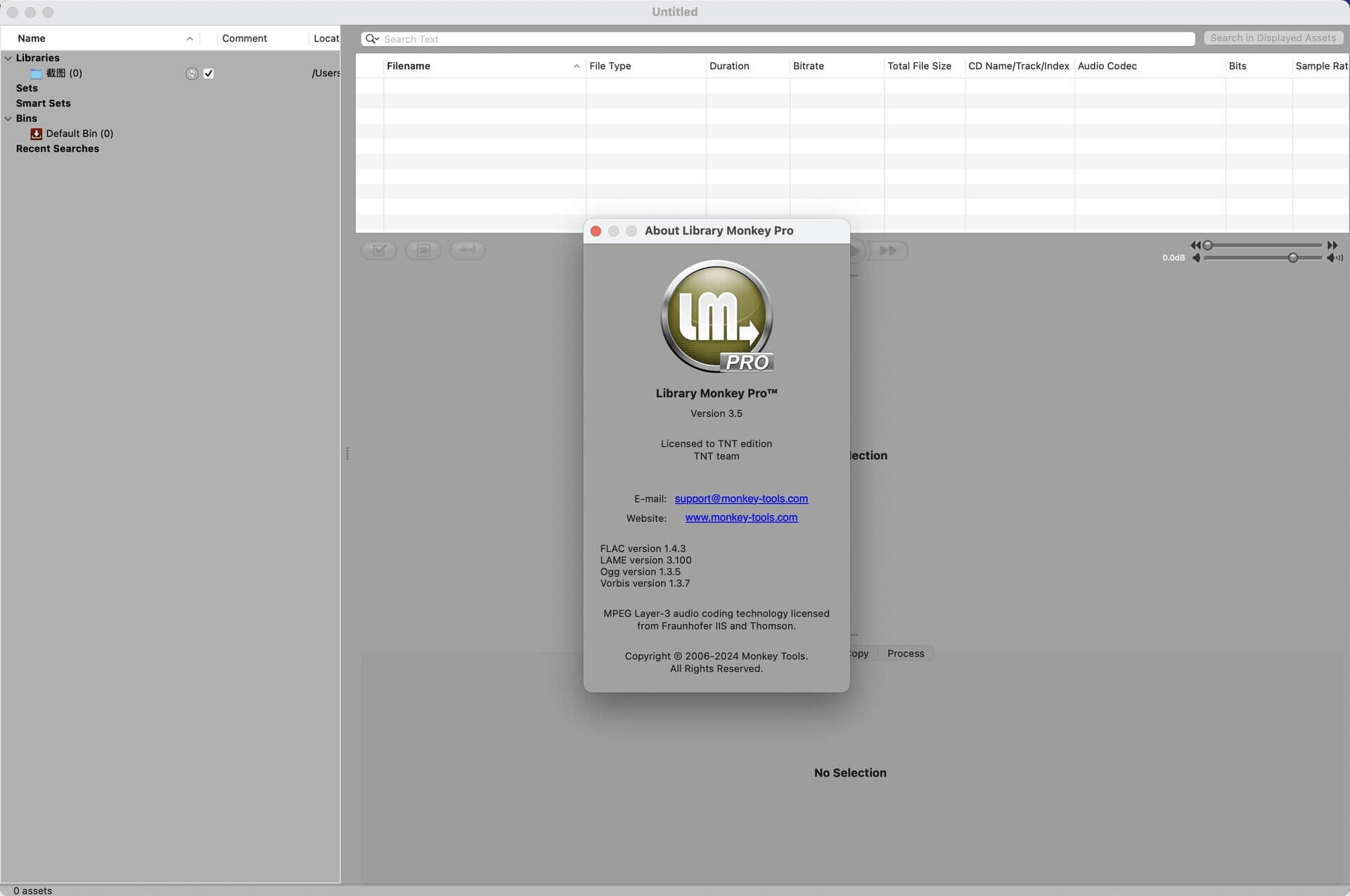The width and height of the screenshot is (1350, 896).
Task: Click the Filename column sort arrow
Action: click(x=577, y=66)
